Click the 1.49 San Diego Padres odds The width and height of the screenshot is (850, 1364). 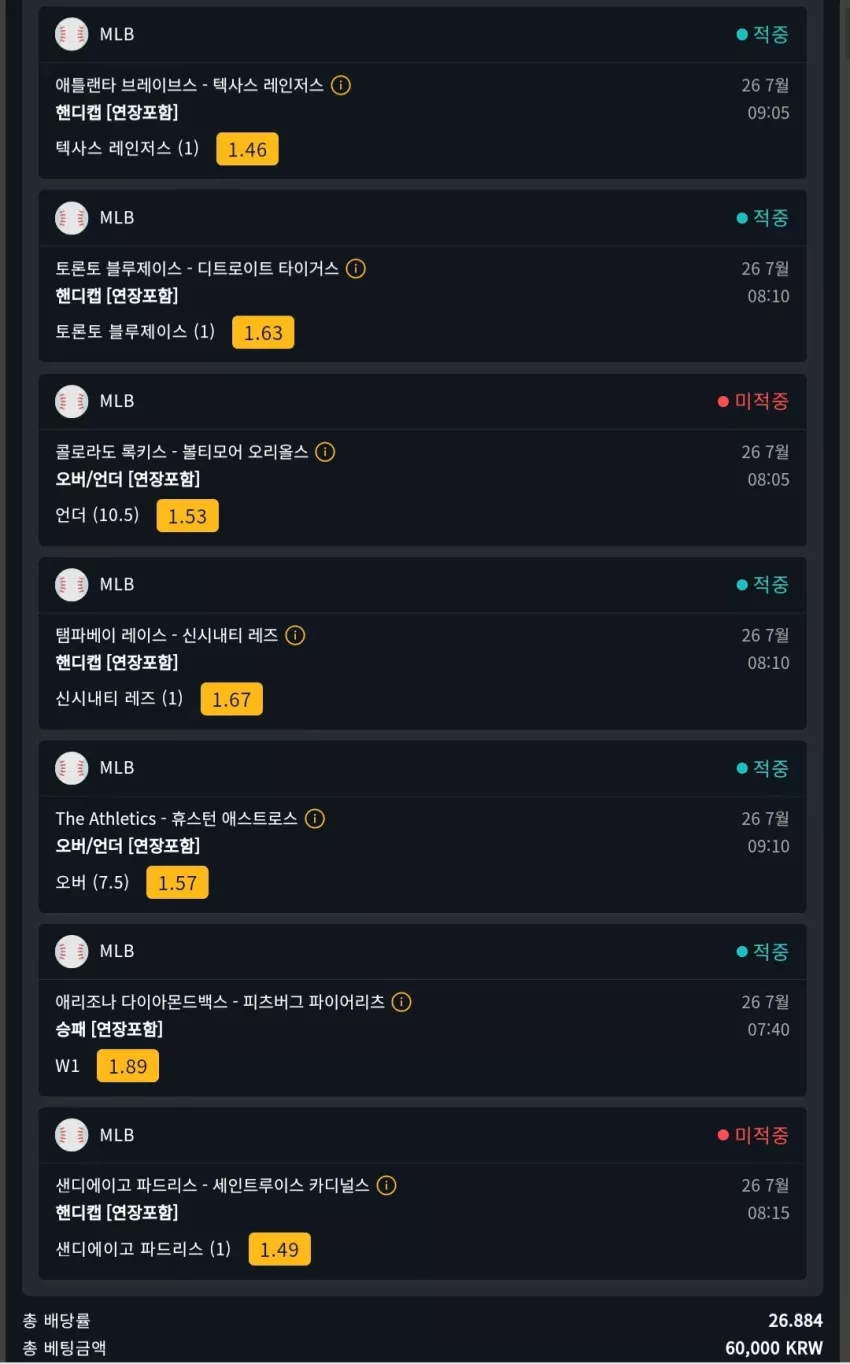coord(279,1249)
